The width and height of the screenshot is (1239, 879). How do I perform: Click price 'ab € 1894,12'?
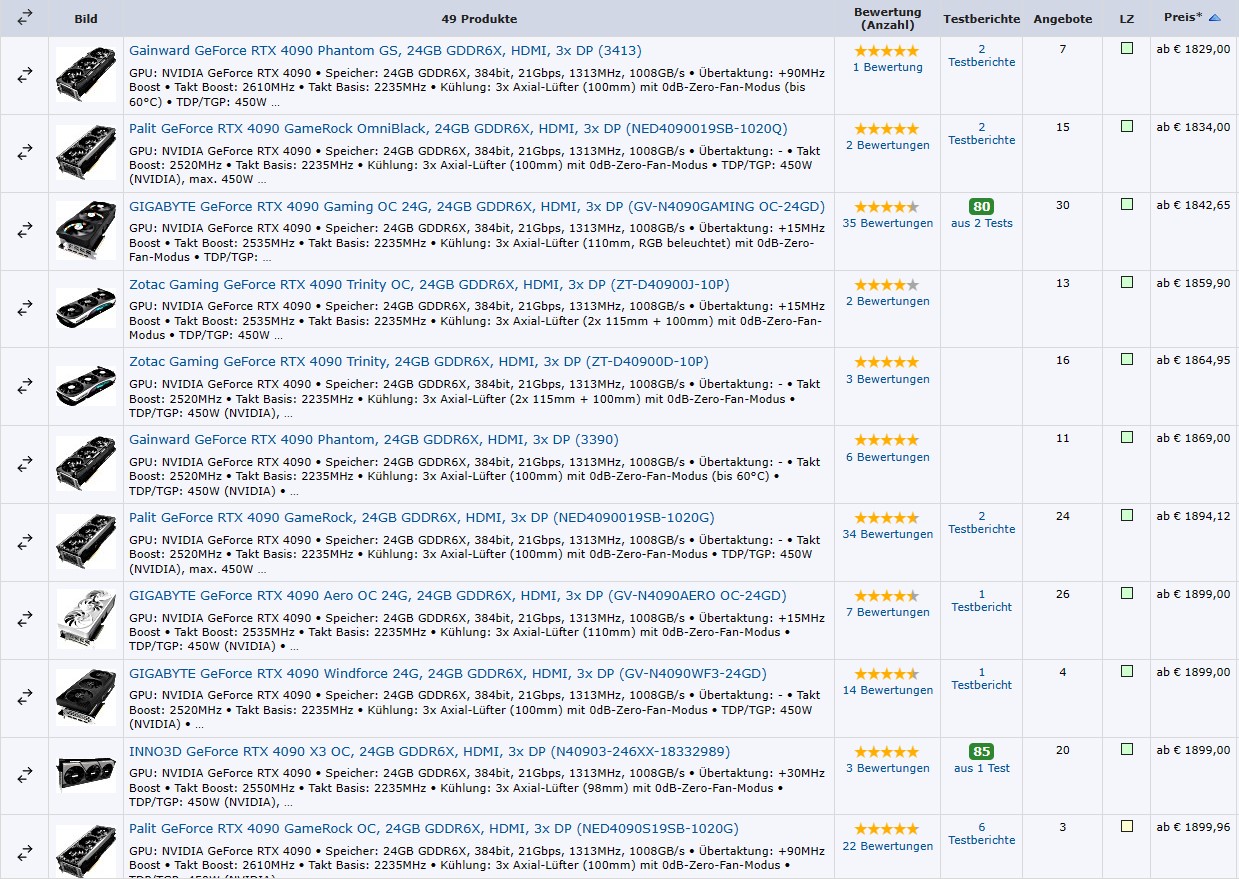pos(1194,516)
